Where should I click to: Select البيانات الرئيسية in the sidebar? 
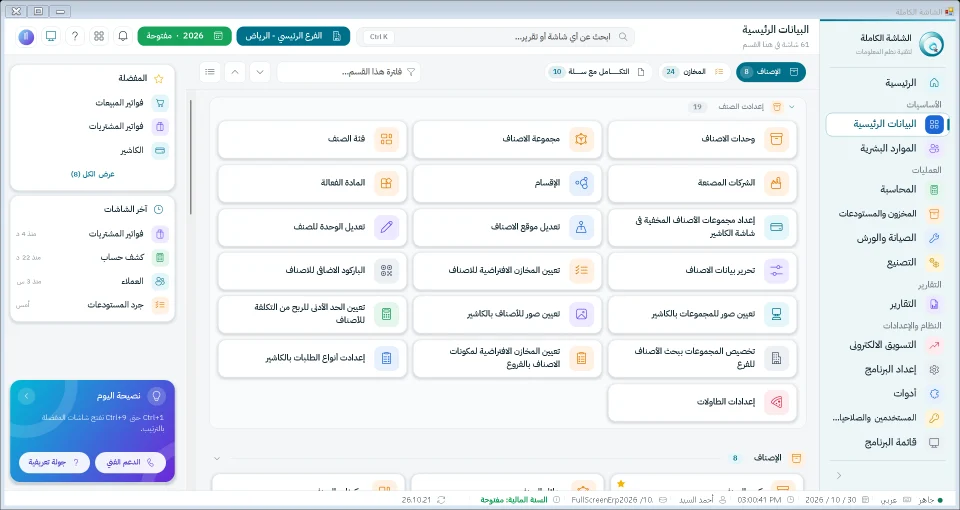pyautogui.click(x=888, y=124)
